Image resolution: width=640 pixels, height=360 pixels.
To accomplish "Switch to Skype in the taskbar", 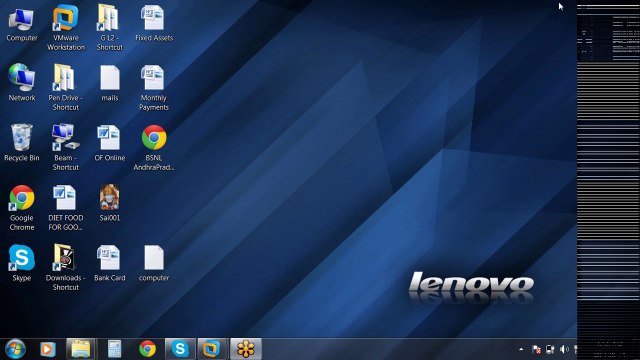I will pos(180,349).
